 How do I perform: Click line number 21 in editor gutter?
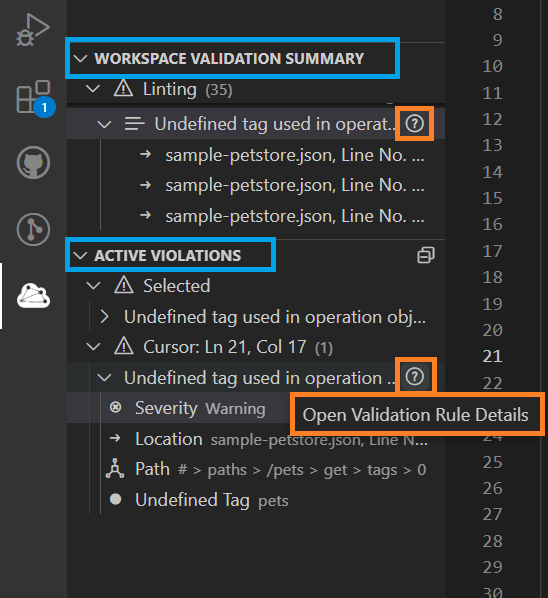492,356
